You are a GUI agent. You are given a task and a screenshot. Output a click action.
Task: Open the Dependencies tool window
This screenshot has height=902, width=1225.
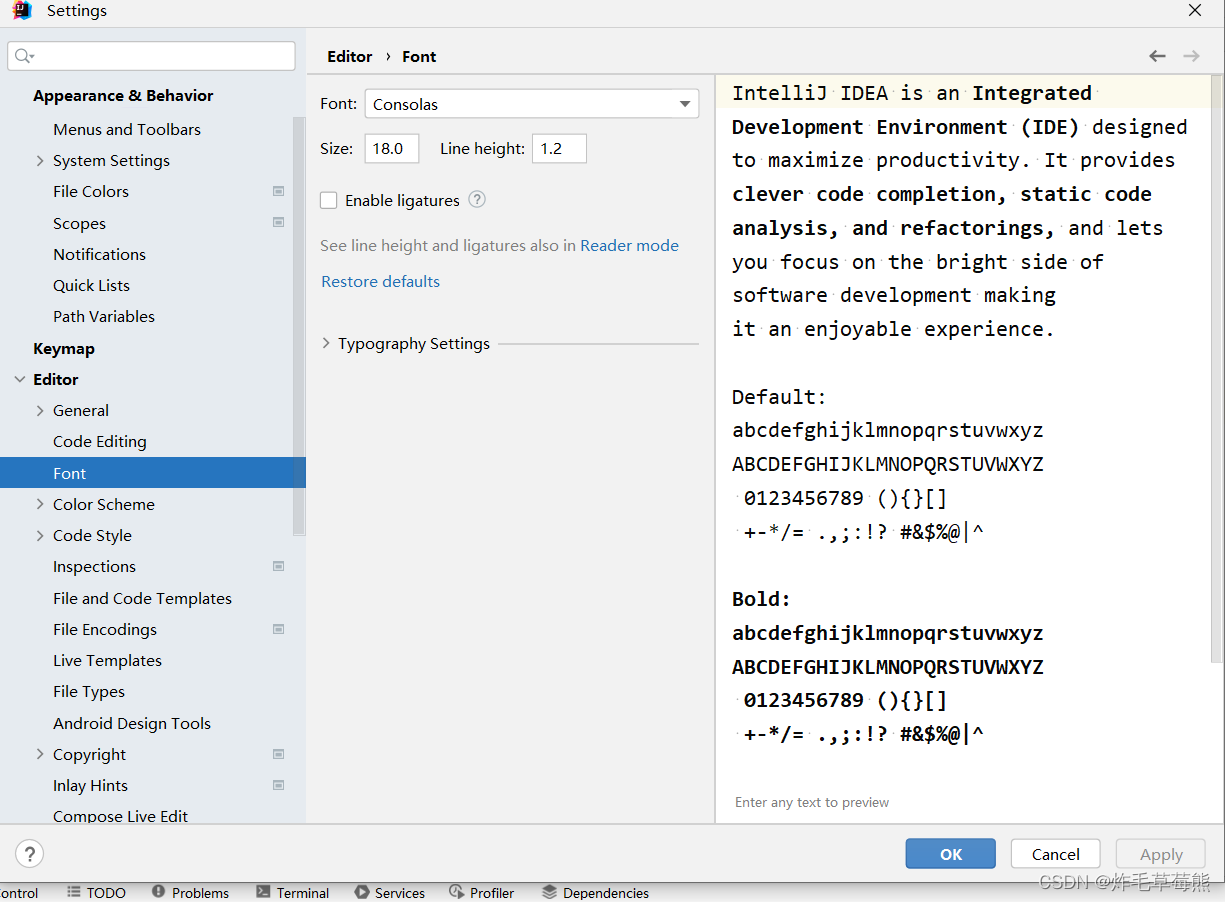[595, 892]
